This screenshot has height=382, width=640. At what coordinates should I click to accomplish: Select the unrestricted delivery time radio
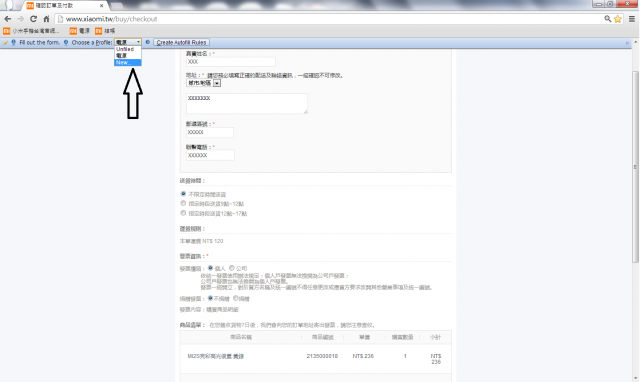(183, 194)
